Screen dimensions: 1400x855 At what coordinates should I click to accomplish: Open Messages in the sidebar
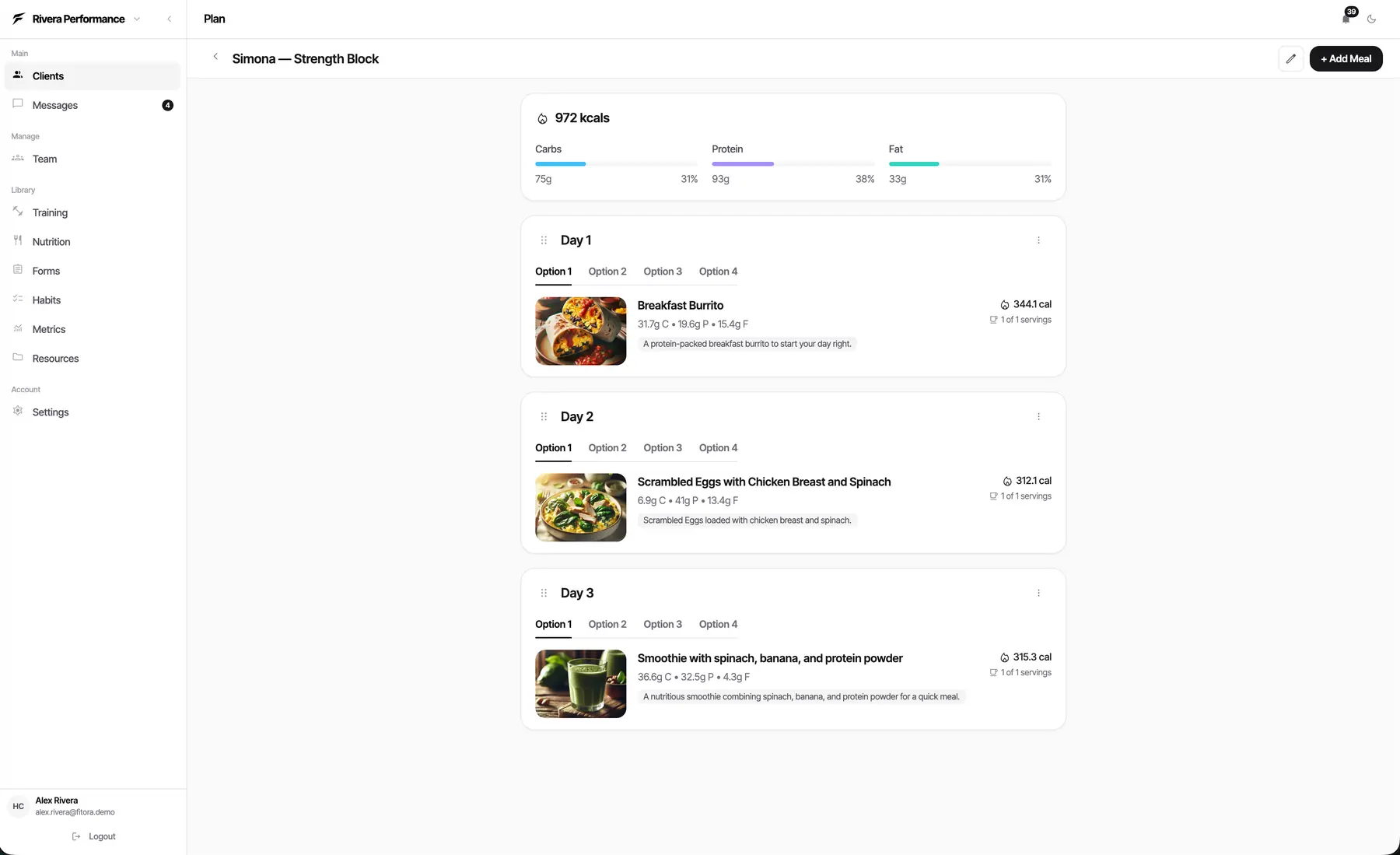[x=93, y=105]
